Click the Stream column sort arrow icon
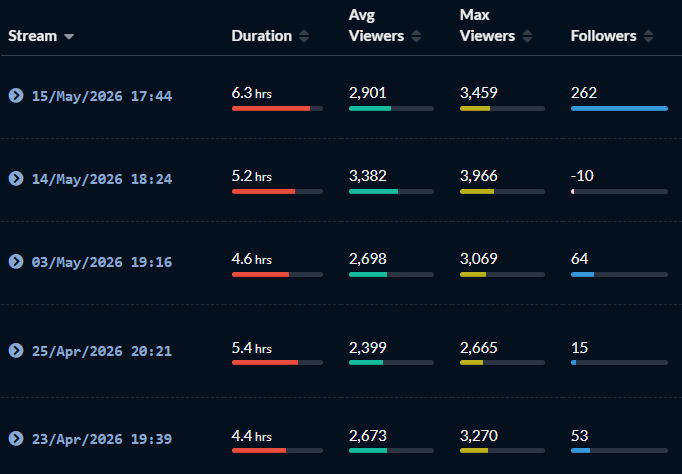 coord(69,37)
